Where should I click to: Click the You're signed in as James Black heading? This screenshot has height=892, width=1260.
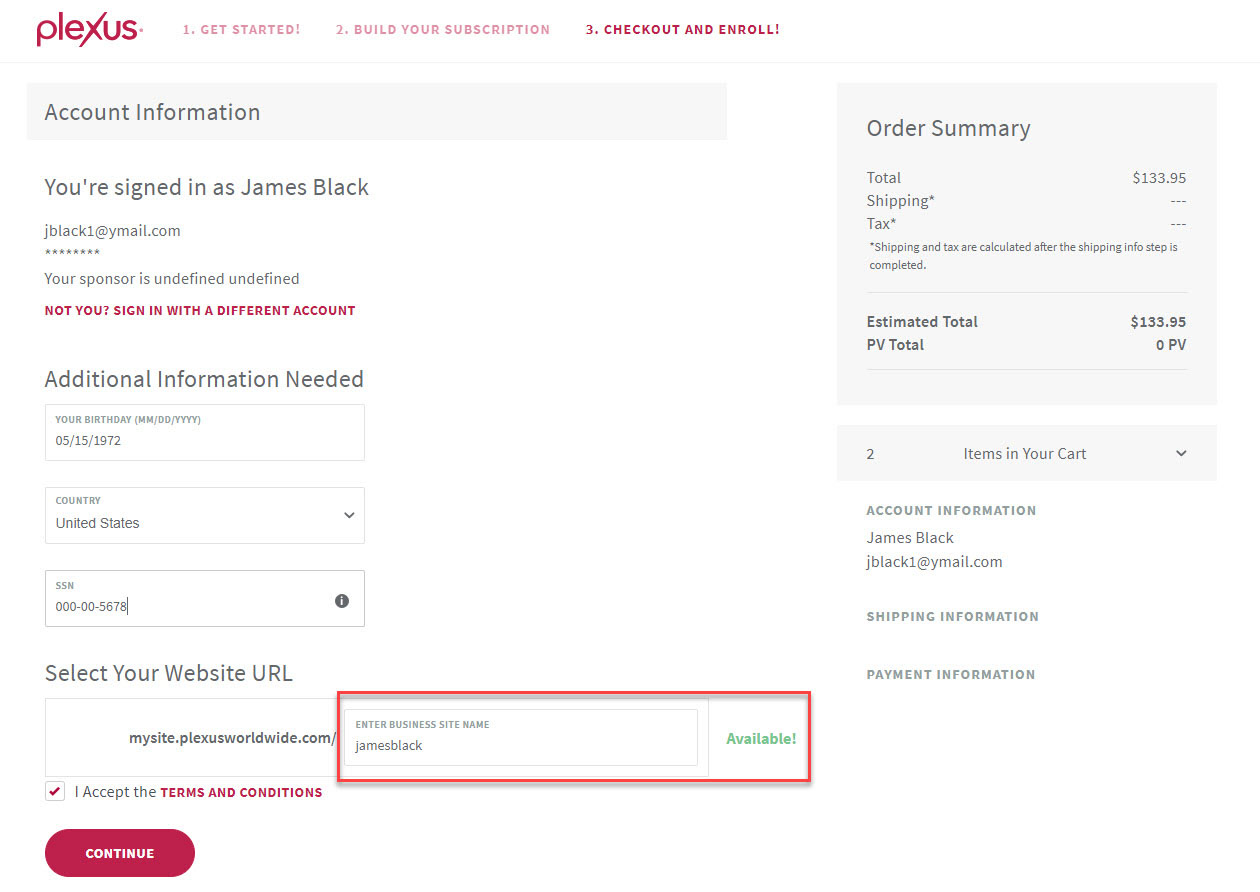coord(207,187)
